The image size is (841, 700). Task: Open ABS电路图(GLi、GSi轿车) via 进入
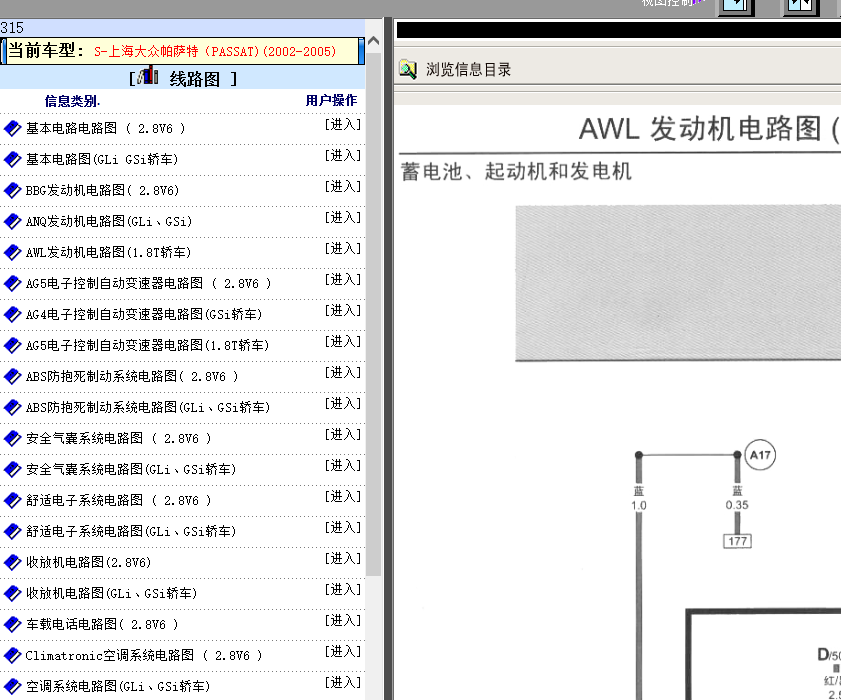coord(343,404)
